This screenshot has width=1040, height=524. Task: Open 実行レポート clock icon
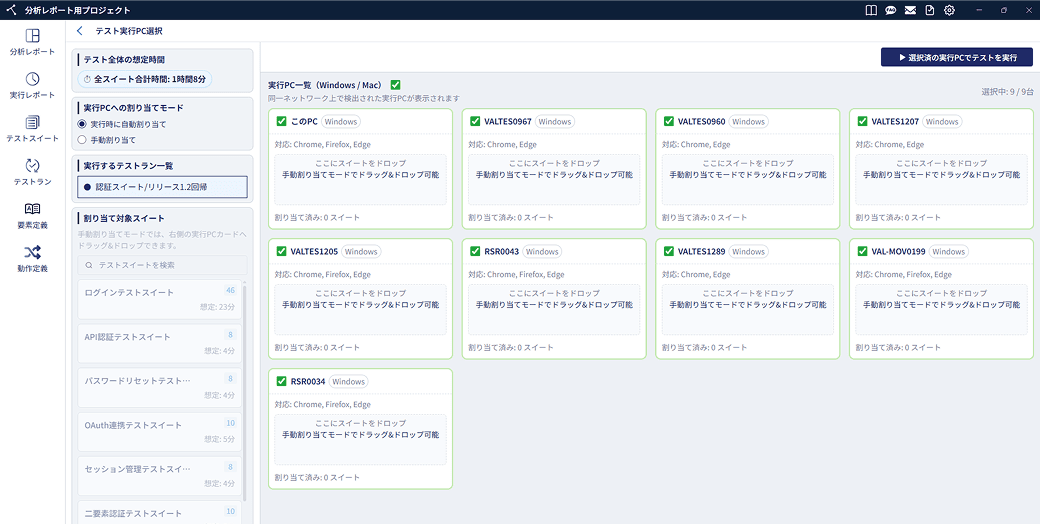coord(32,80)
